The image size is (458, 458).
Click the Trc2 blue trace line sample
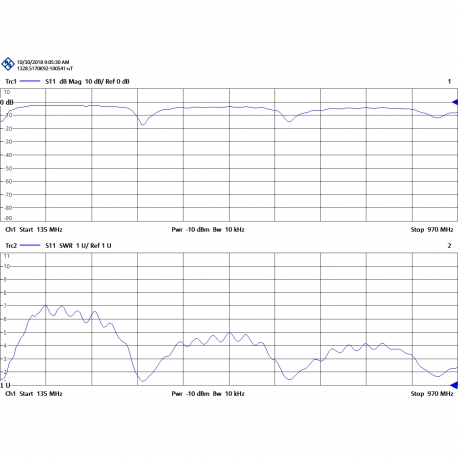30,245
